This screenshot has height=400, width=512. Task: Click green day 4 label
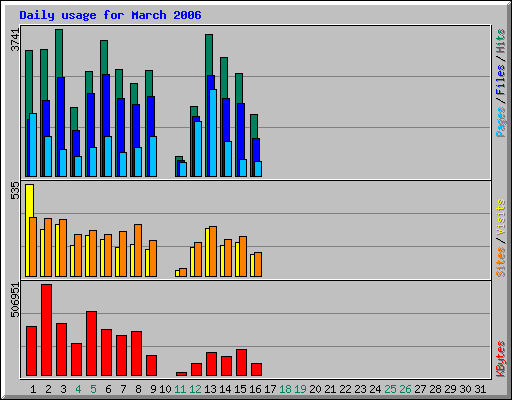[78, 389]
